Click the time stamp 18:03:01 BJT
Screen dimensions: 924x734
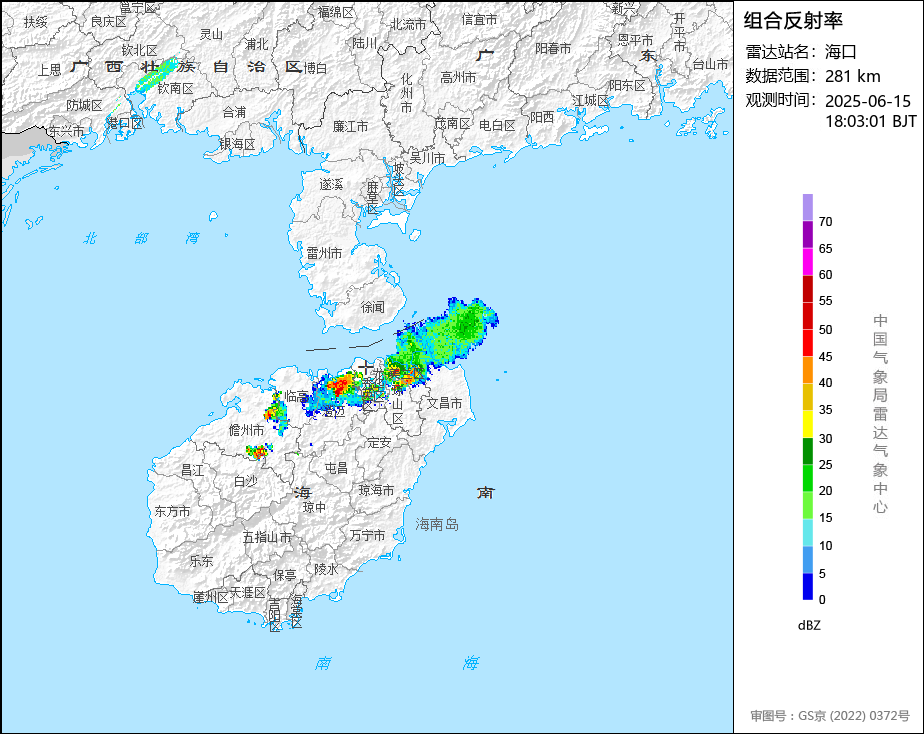871,121
